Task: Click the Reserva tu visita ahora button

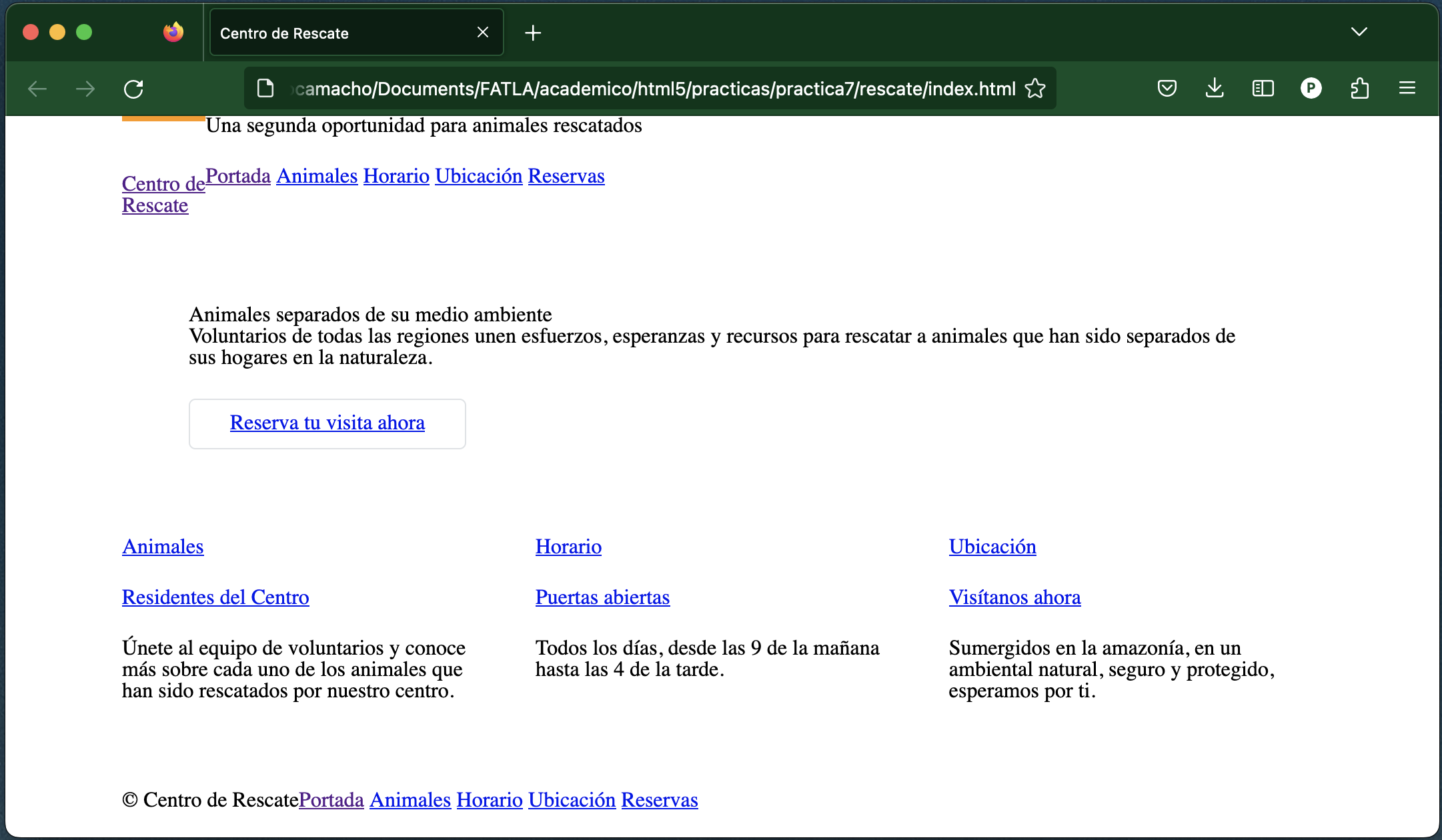Action: point(327,423)
